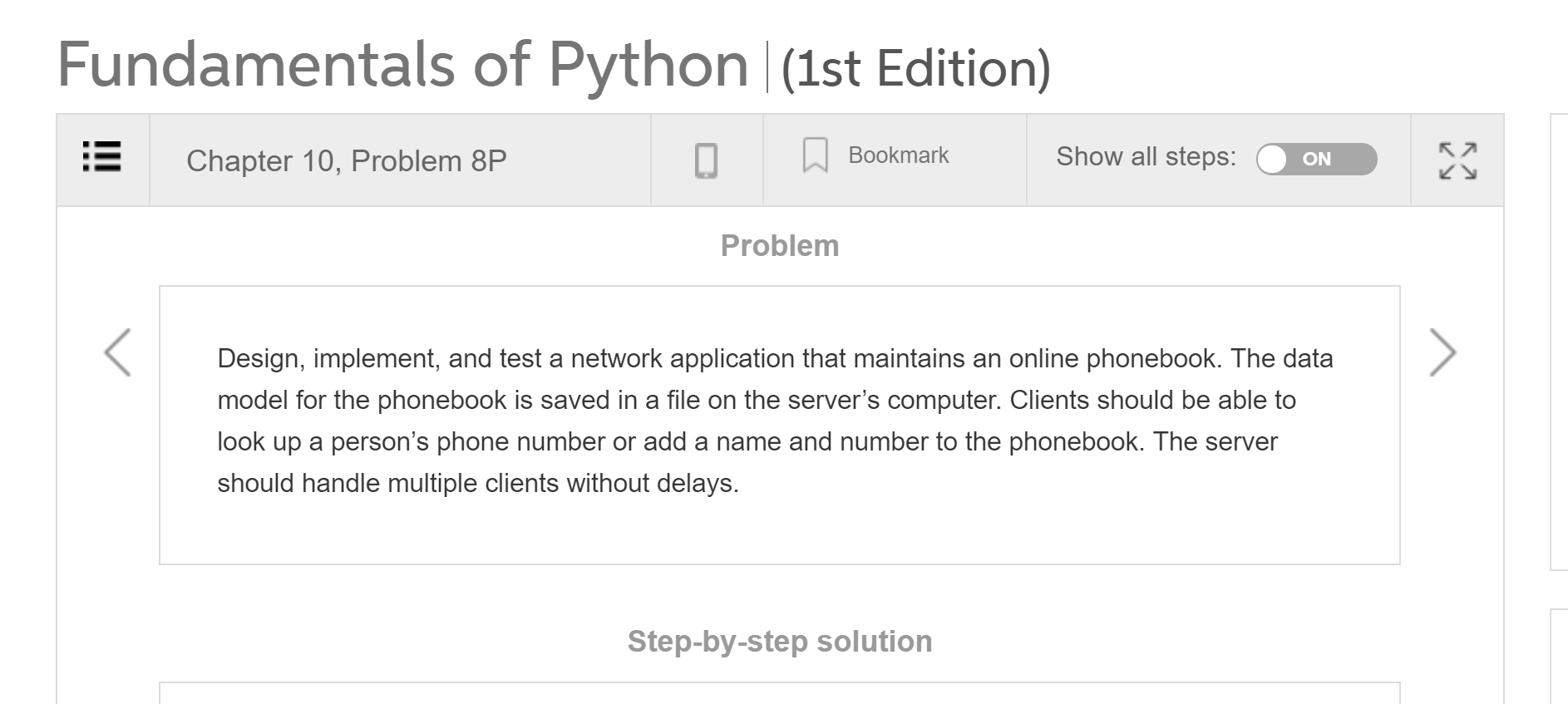This screenshot has width=1568, height=704.
Task: Click the Step-by-step solution heading
Action: pyautogui.click(x=780, y=642)
